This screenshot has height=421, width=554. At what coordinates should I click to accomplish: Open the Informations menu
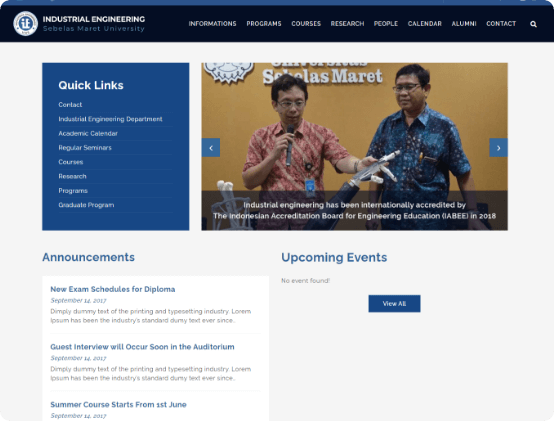(212, 24)
